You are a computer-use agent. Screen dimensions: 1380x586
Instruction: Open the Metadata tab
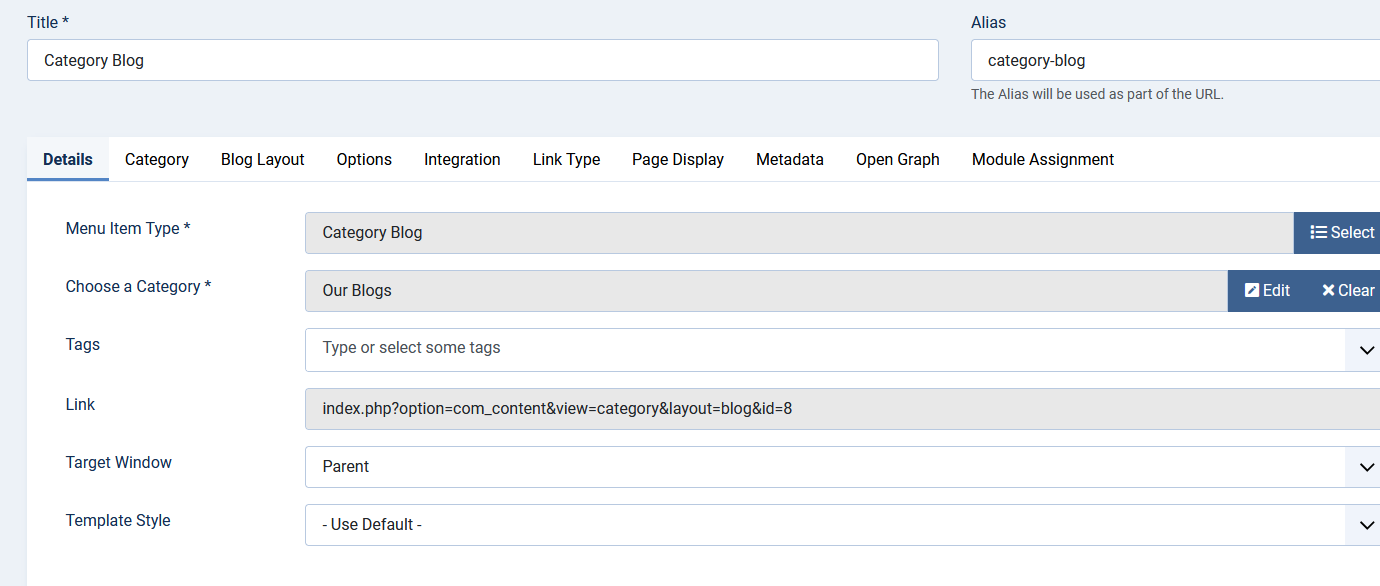click(790, 160)
